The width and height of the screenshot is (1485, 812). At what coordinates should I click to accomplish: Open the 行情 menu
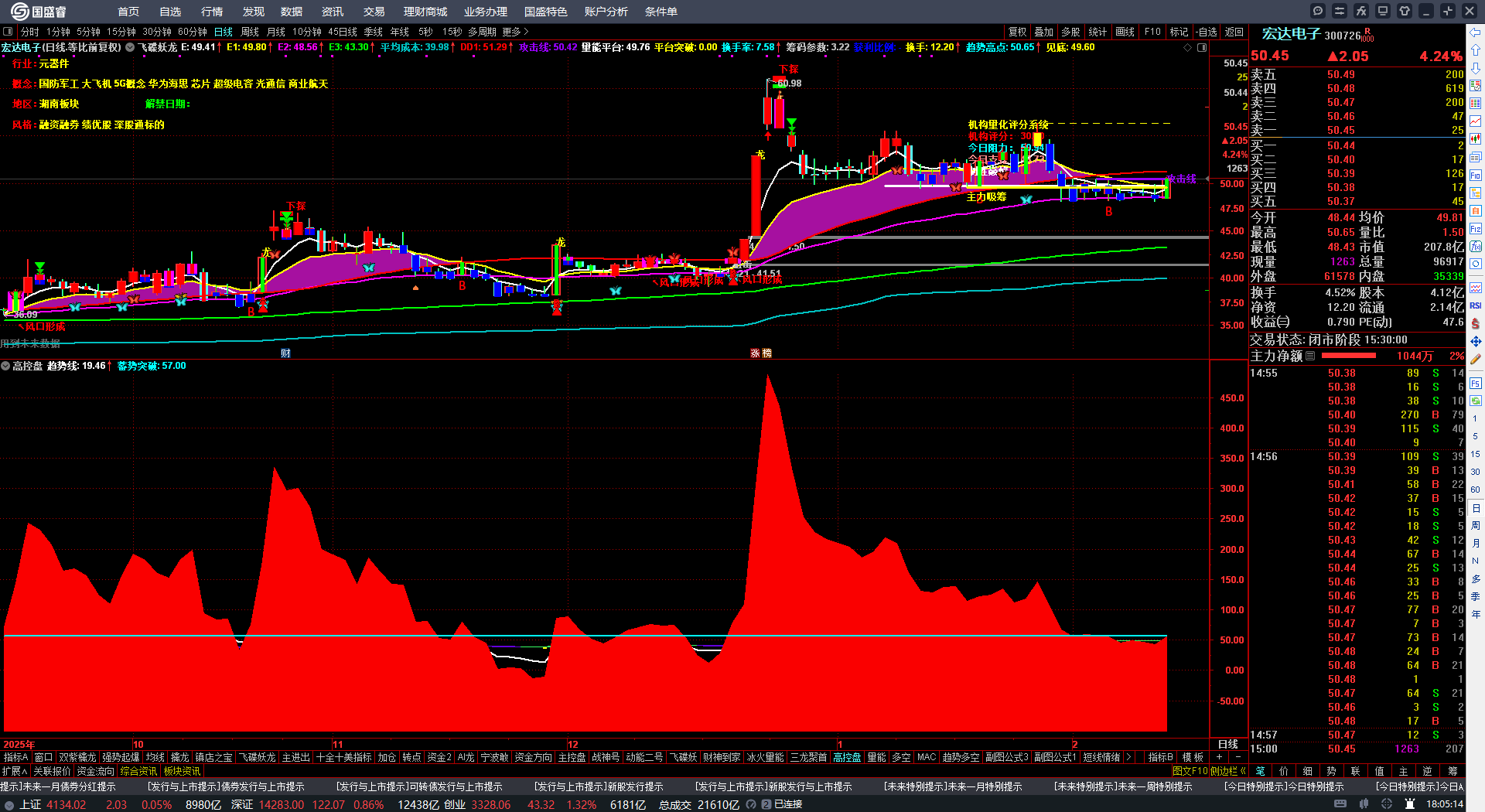[x=212, y=12]
